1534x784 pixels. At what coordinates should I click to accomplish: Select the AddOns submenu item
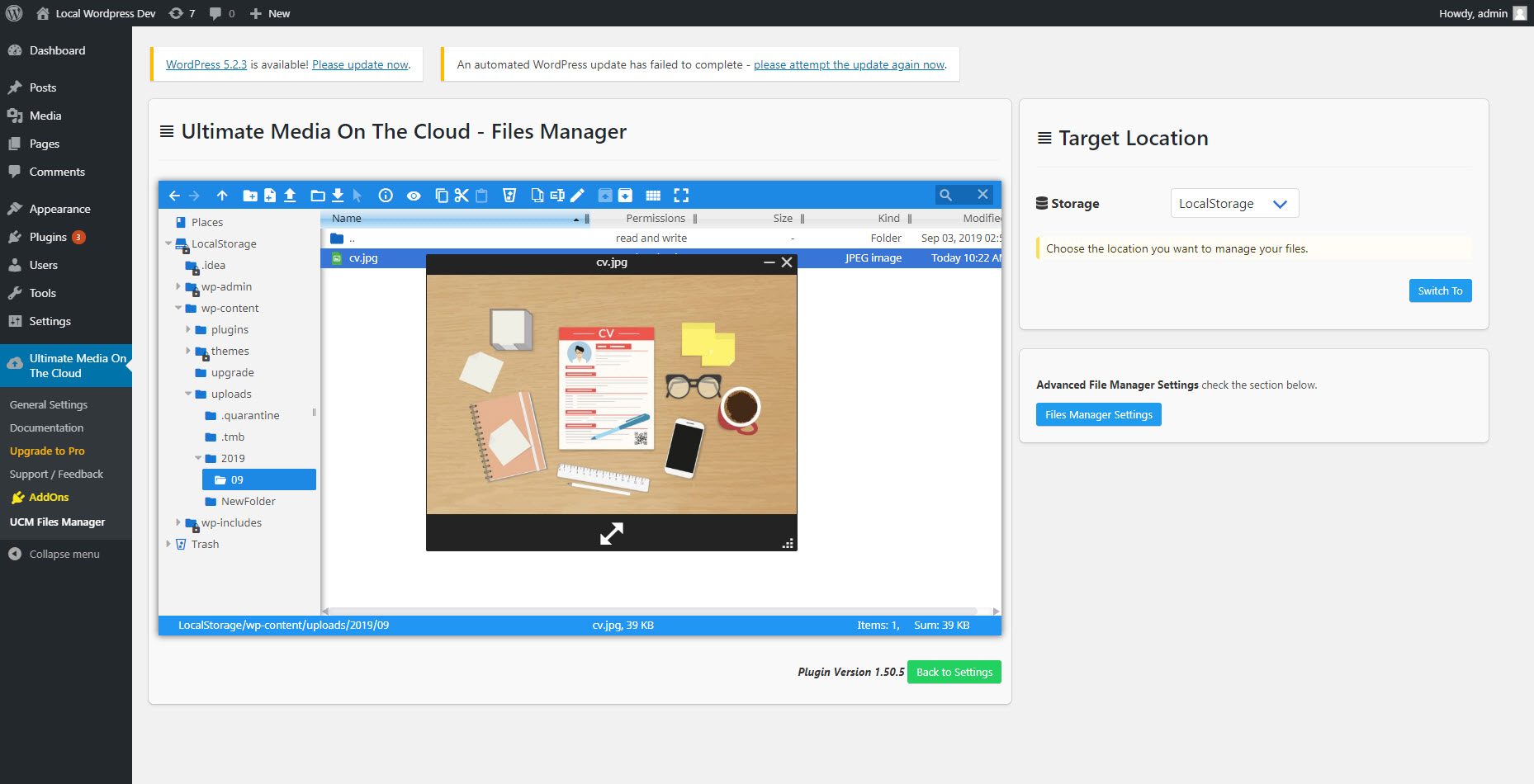point(49,497)
